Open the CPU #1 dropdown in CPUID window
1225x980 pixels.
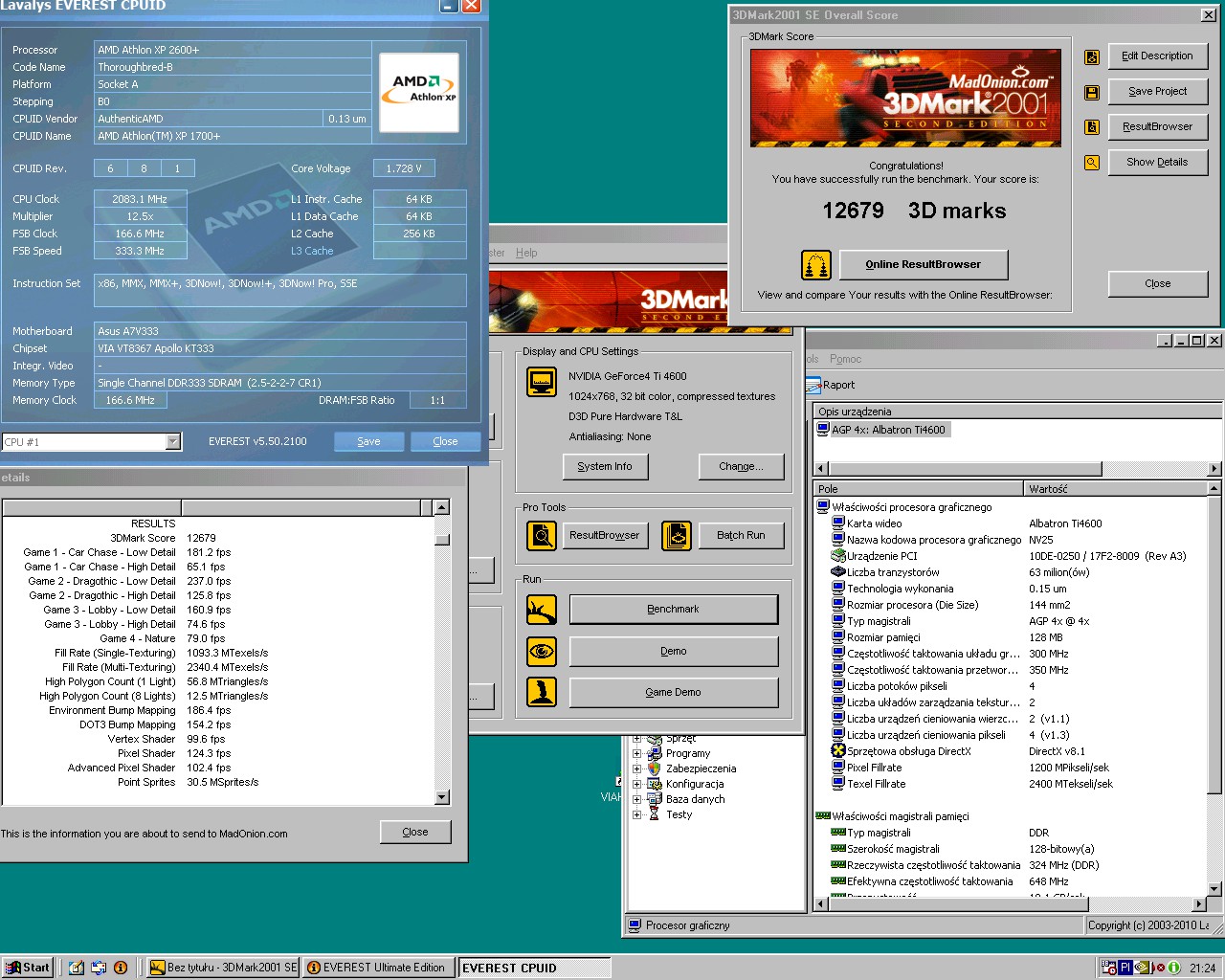pyautogui.click(x=173, y=441)
